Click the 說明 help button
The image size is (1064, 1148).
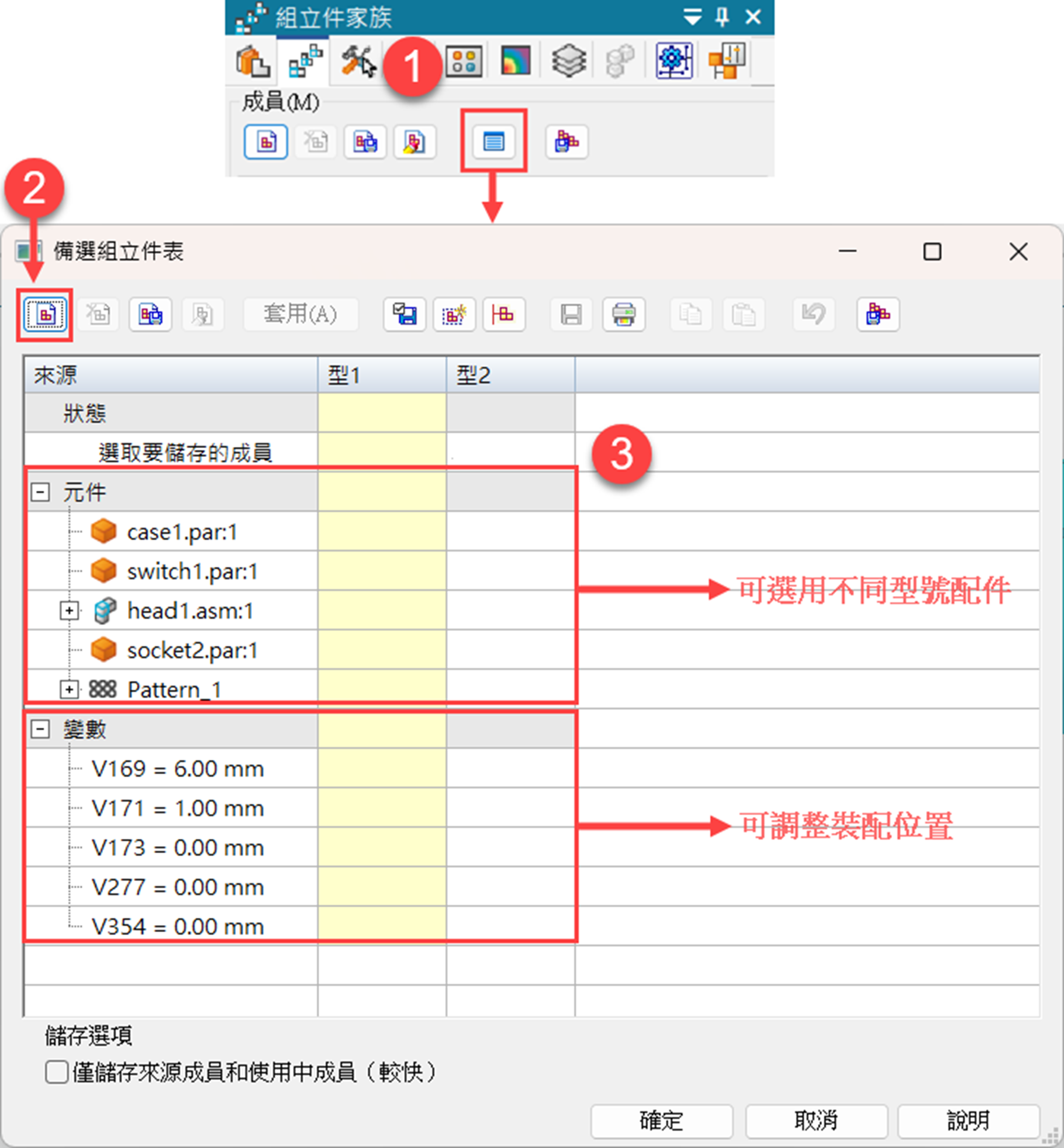[969, 1121]
